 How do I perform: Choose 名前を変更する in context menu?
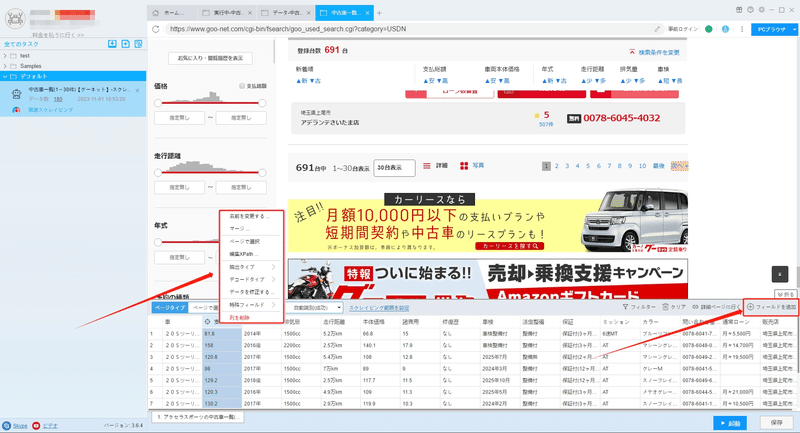click(x=249, y=216)
